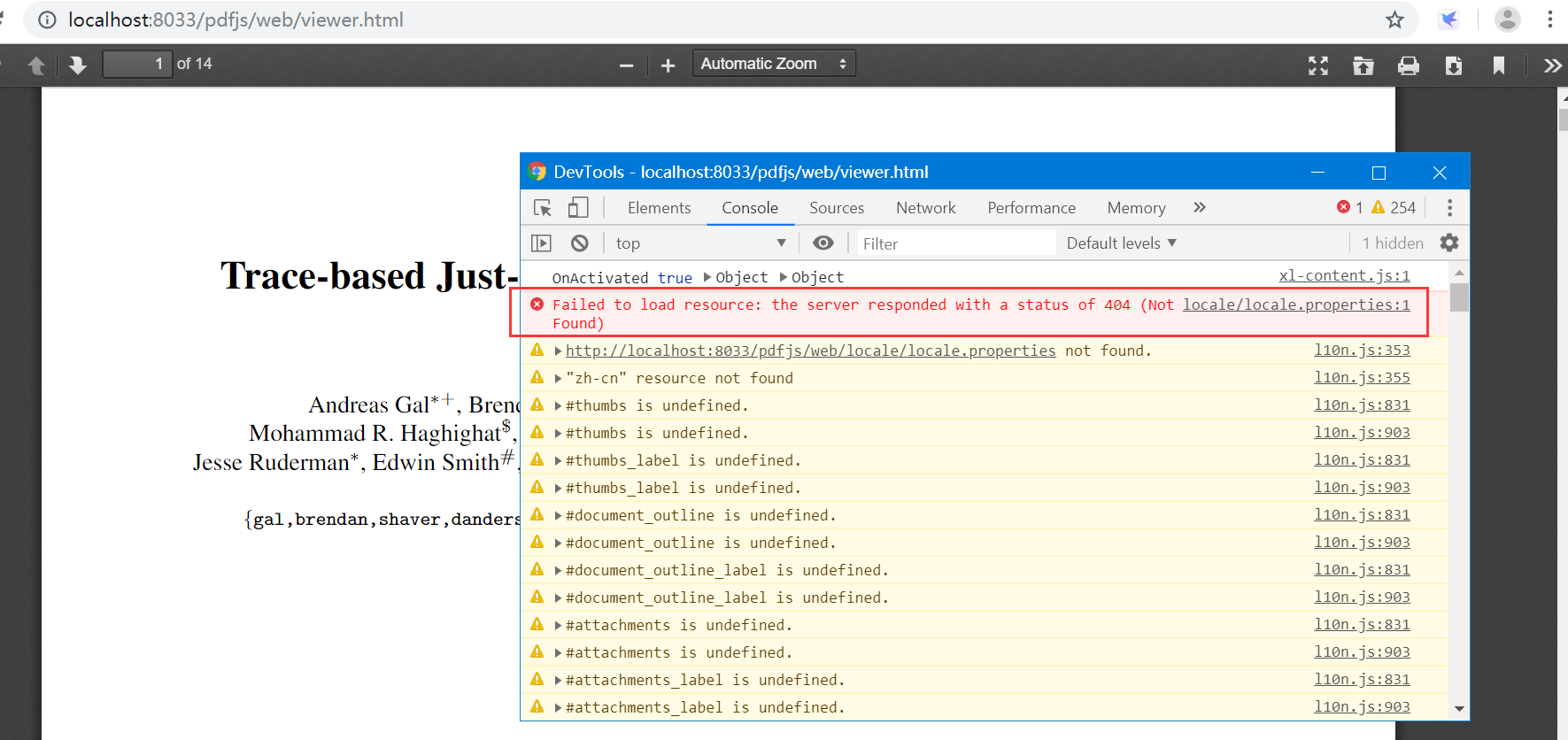
Task: Switch to the Network tab
Action: coord(925,208)
